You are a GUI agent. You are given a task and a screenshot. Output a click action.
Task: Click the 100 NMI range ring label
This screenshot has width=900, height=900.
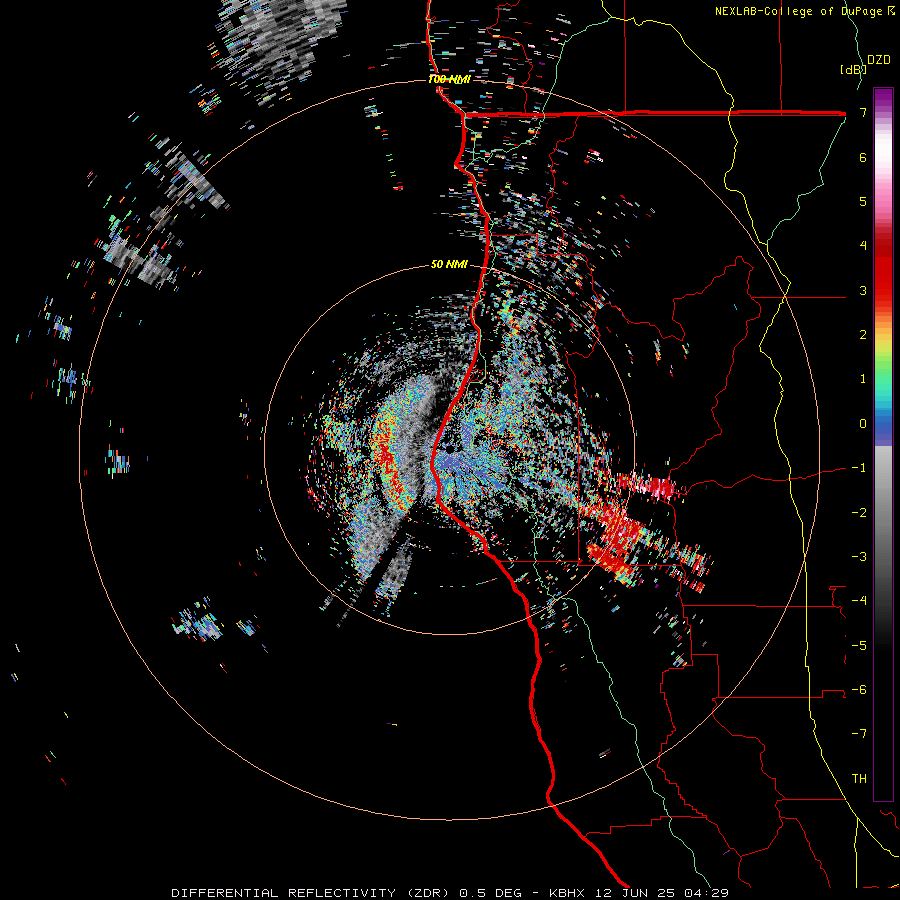[x=449, y=79]
